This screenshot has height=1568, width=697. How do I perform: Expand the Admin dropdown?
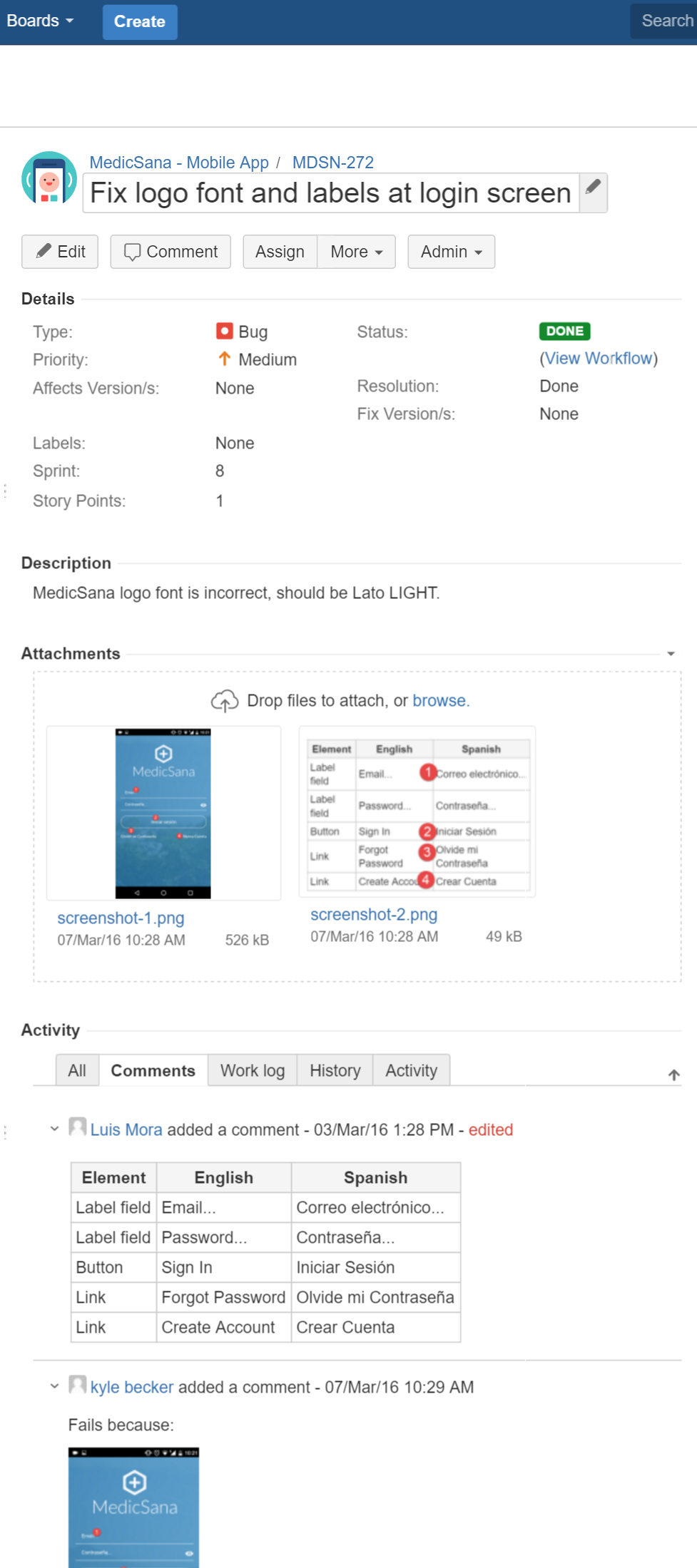pyautogui.click(x=451, y=252)
